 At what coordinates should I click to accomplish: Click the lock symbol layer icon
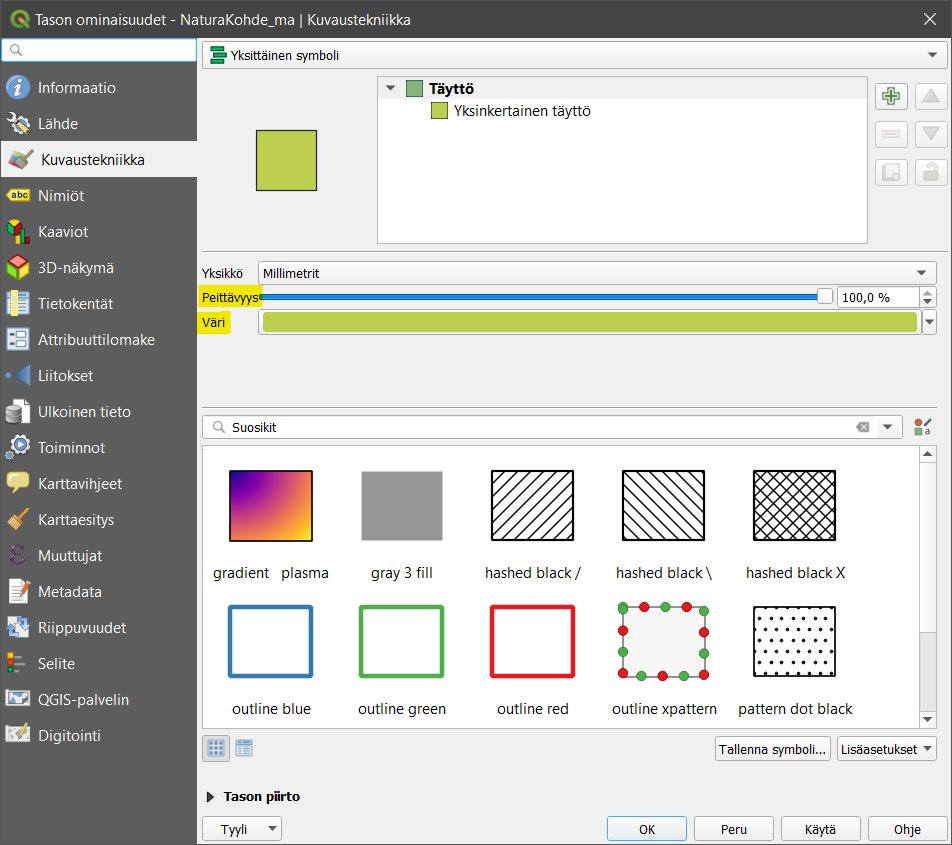[931, 172]
